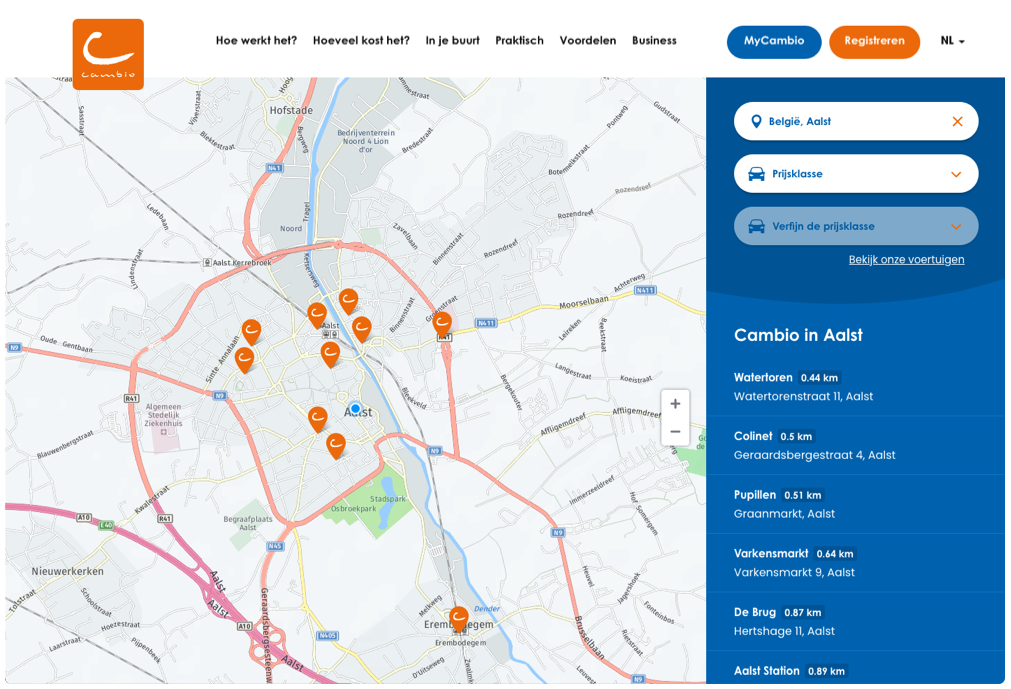This screenshot has height=689, width=1011.
Task: Select Praktisch in the navigation
Action: click(x=520, y=41)
